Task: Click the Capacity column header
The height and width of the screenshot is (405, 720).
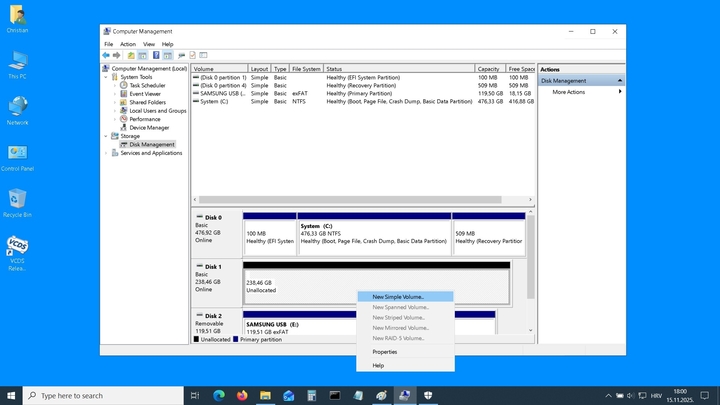Action: 488,69
